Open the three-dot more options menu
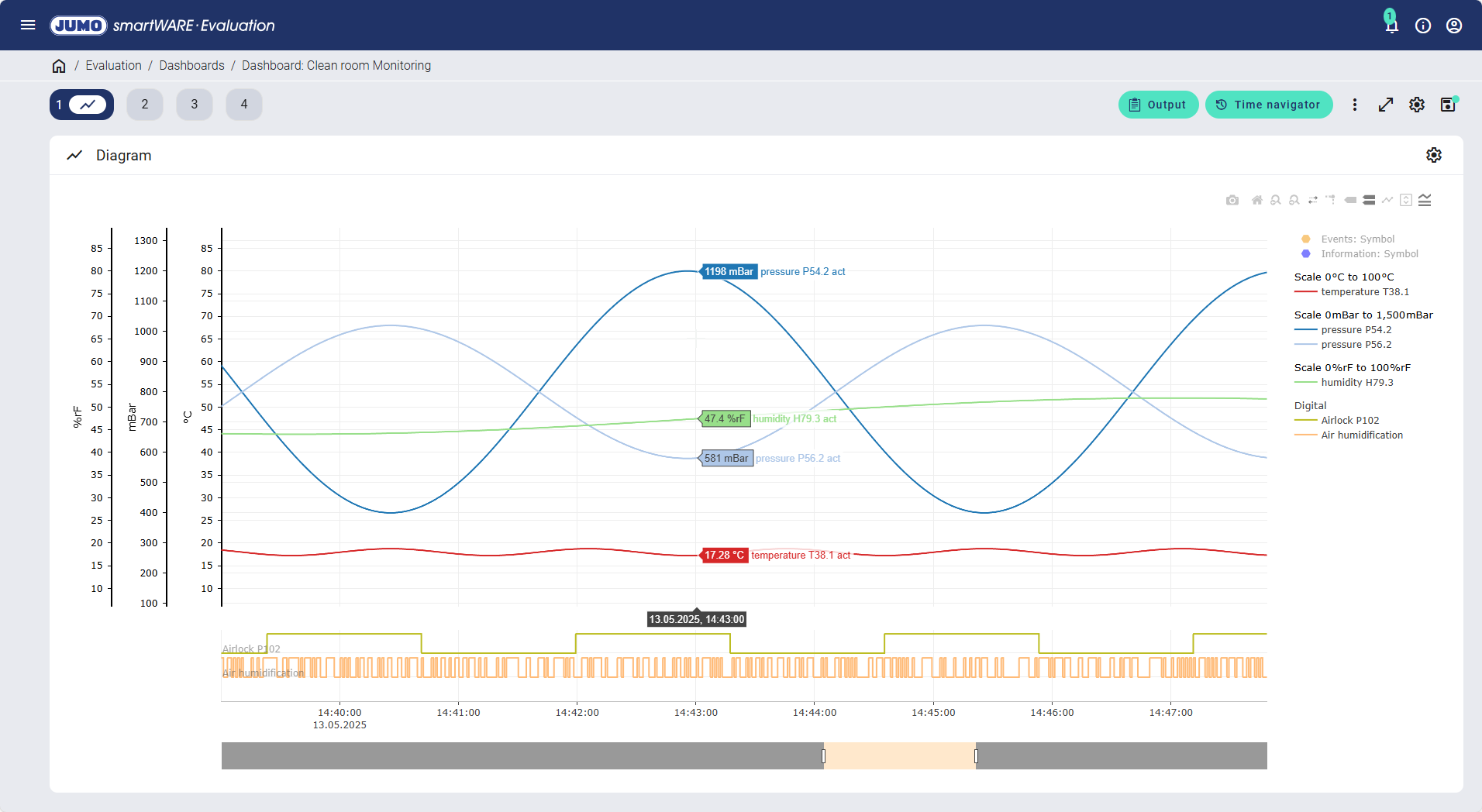1482x812 pixels. pyautogui.click(x=1354, y=105)
